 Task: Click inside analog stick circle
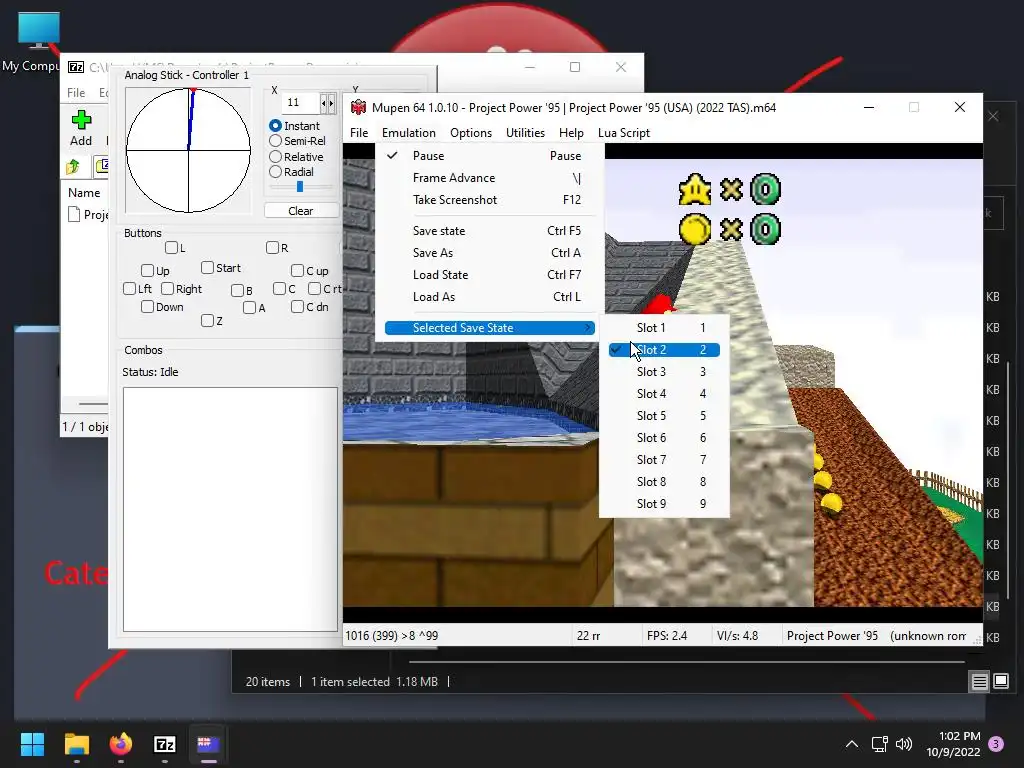pos(188,150)
